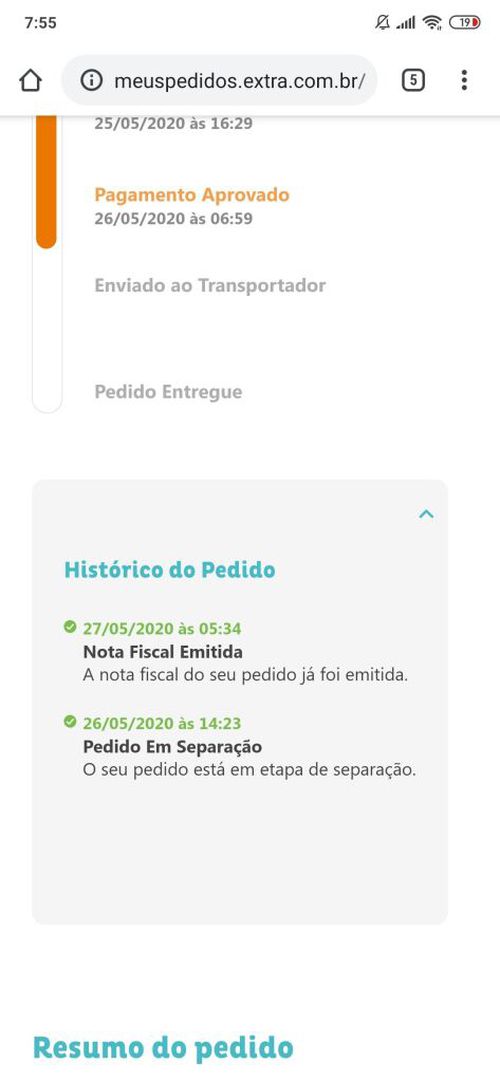Select the Enviado ao Transportador step
The height and width of the screenshot is (1082, 500).
tap(210, 286)
